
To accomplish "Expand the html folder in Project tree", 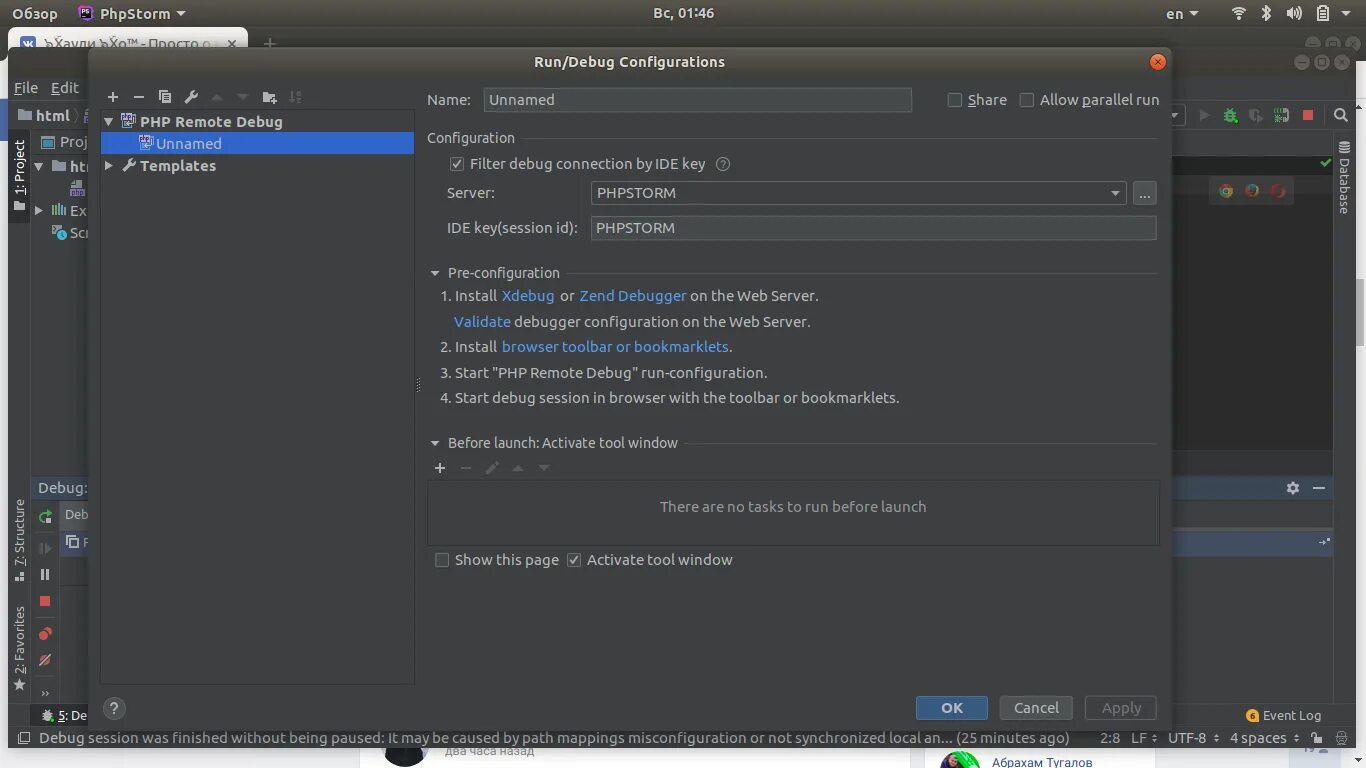I will [x=39, y=166].
